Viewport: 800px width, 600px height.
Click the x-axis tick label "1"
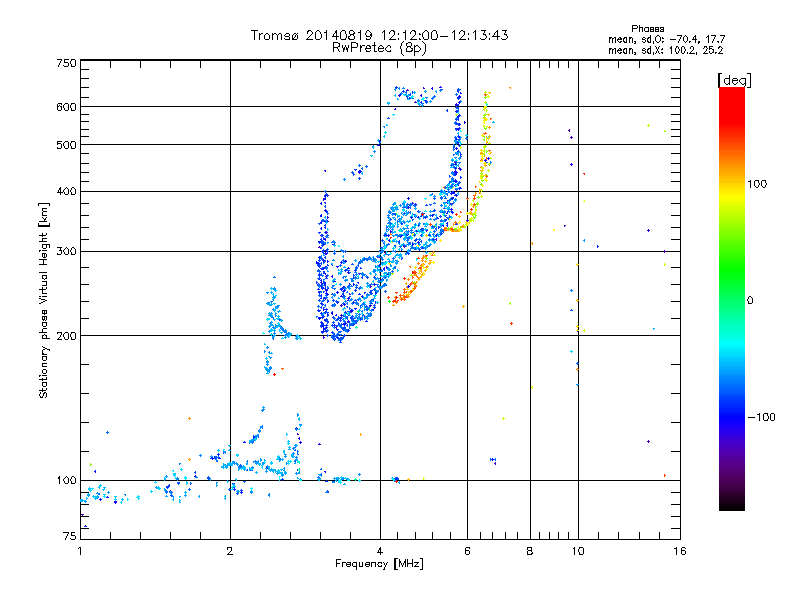click(x=80, y=551)
